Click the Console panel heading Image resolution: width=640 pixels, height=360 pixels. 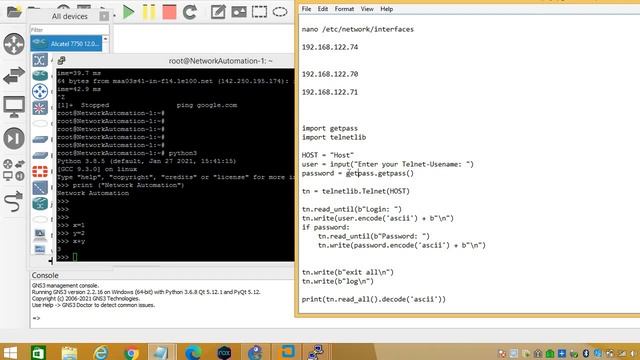[45, 275]
